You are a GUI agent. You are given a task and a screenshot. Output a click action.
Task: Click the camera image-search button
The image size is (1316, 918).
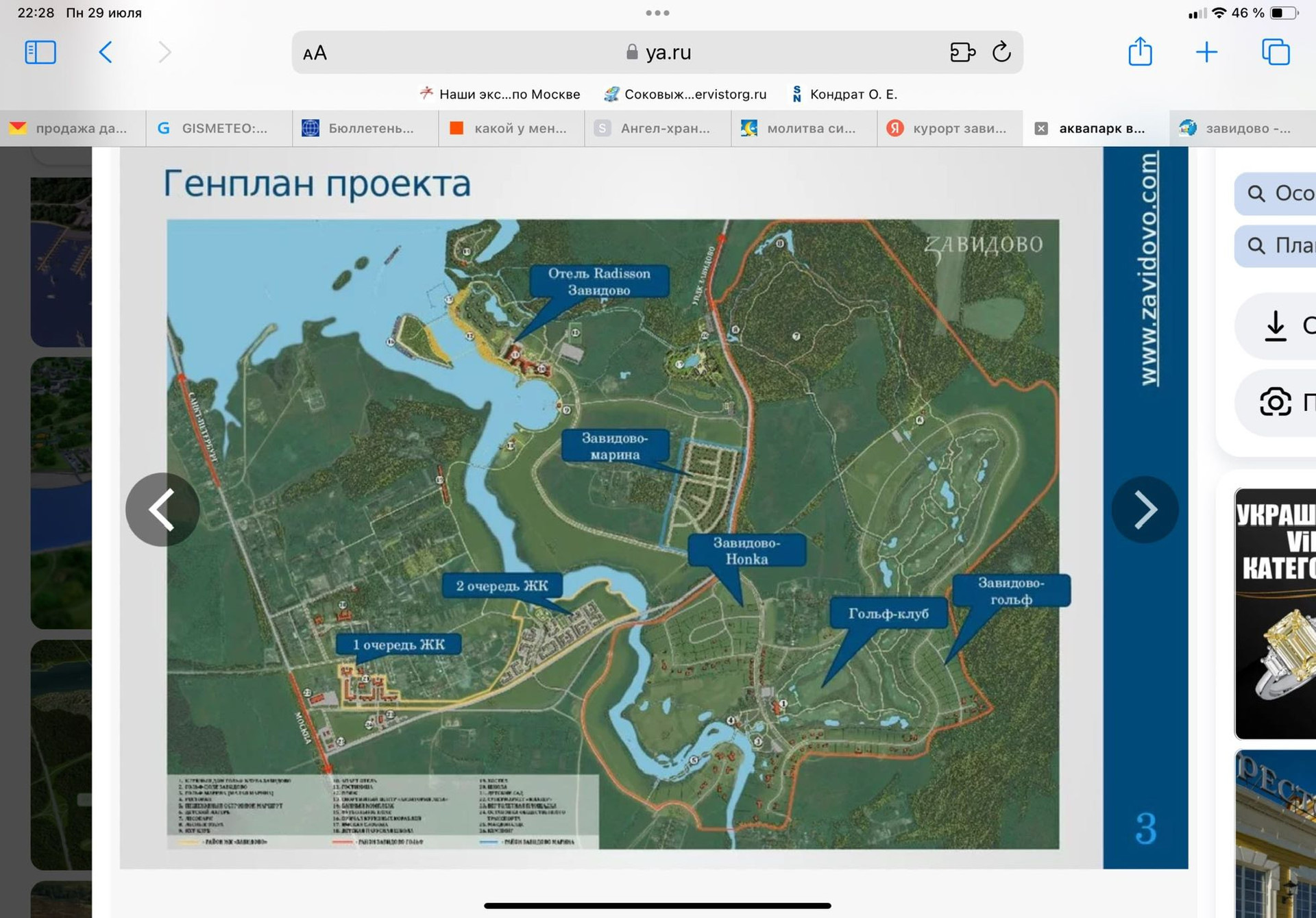point(1276,402)
